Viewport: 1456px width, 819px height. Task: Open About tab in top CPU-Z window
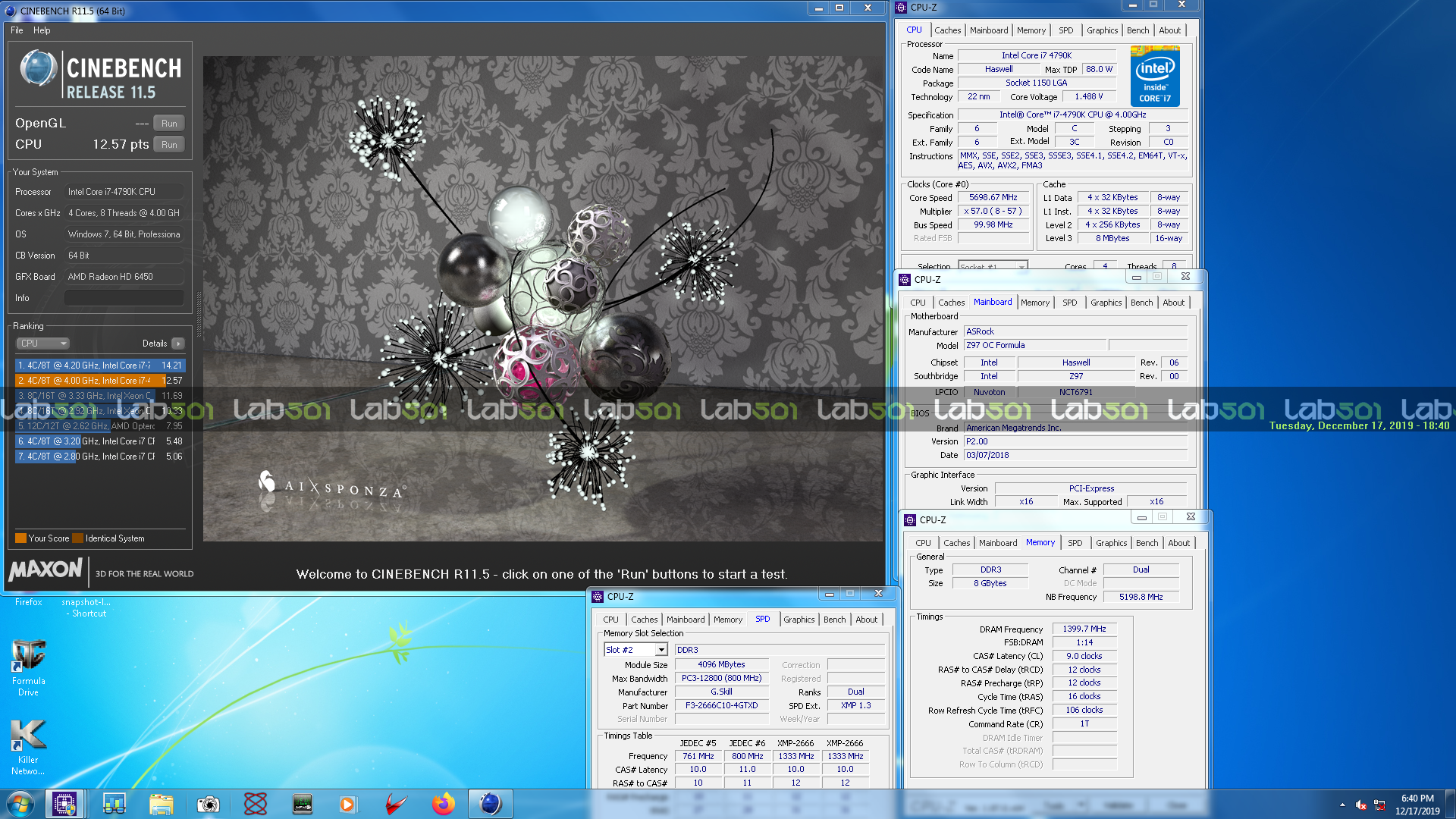[x=1169, y=30]
